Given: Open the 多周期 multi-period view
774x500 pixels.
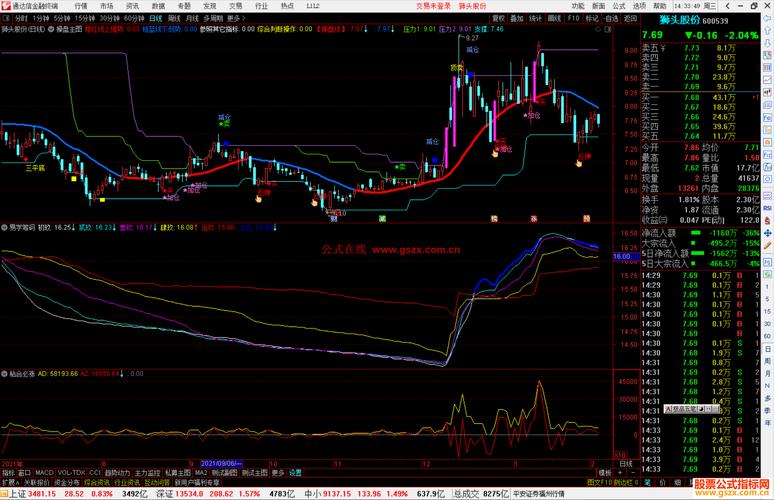Looking at the screenshot, I should pyautogui.click(x=213, y=18).
